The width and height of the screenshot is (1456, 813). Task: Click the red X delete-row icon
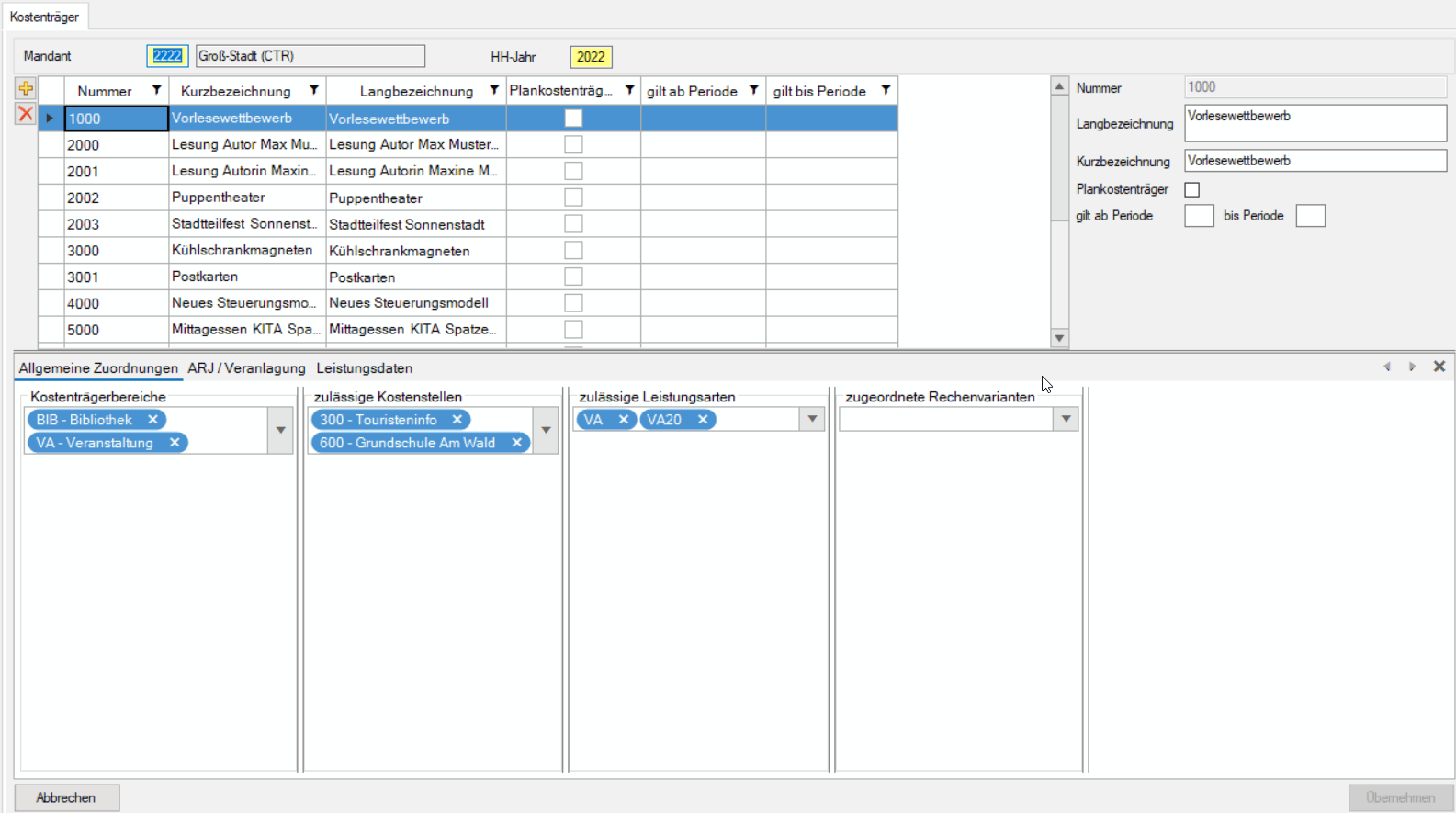[x=26, y=114]
